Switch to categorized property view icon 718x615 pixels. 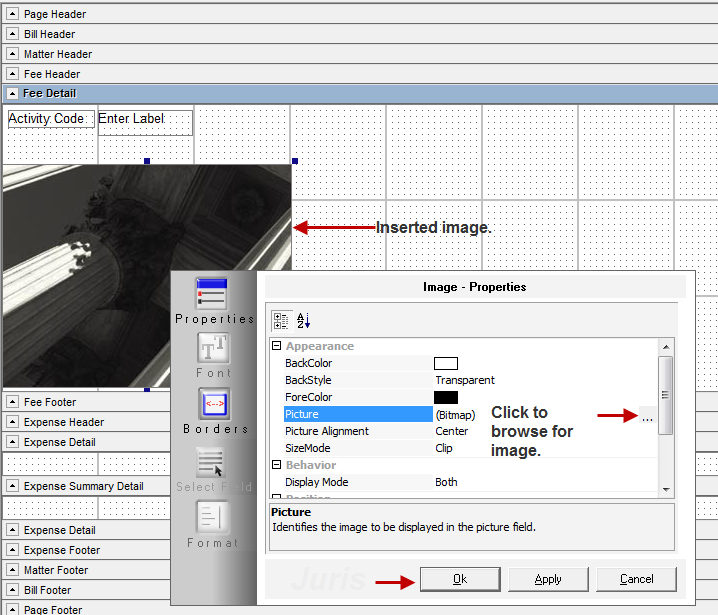[x=281, y=320]
